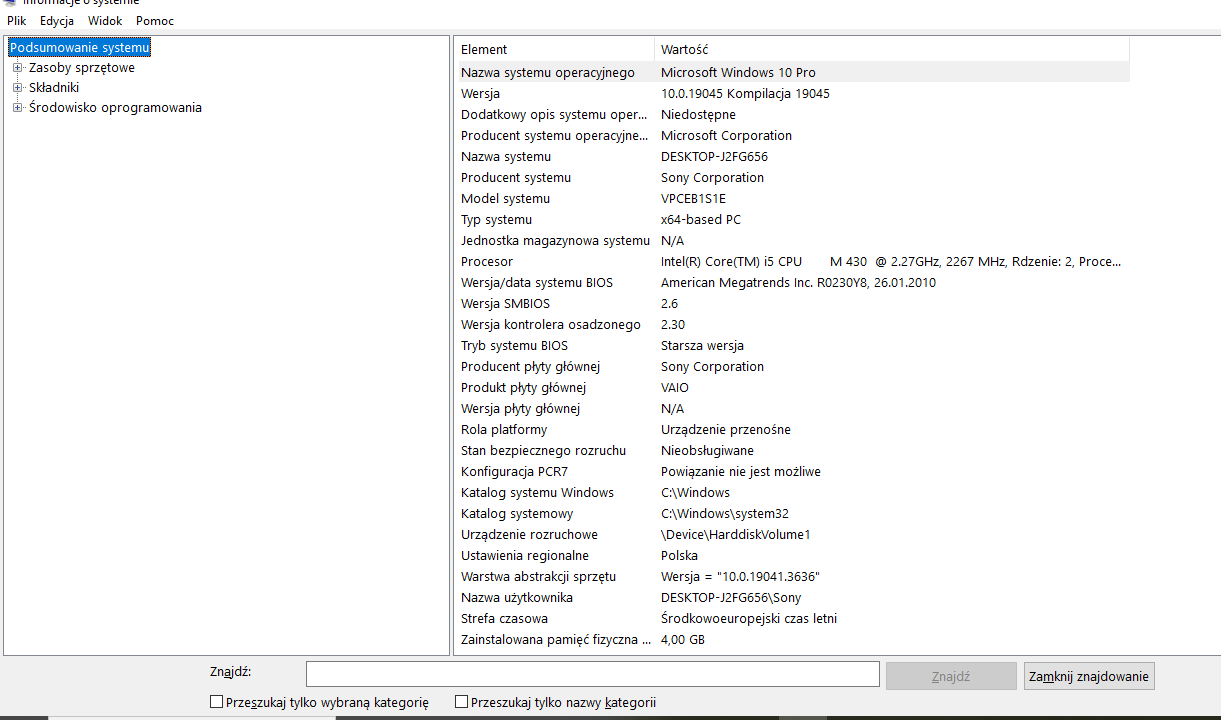Select the Ustawienia regionalne row
This screenshot has width=1221, height=720.
coord(793,555)
